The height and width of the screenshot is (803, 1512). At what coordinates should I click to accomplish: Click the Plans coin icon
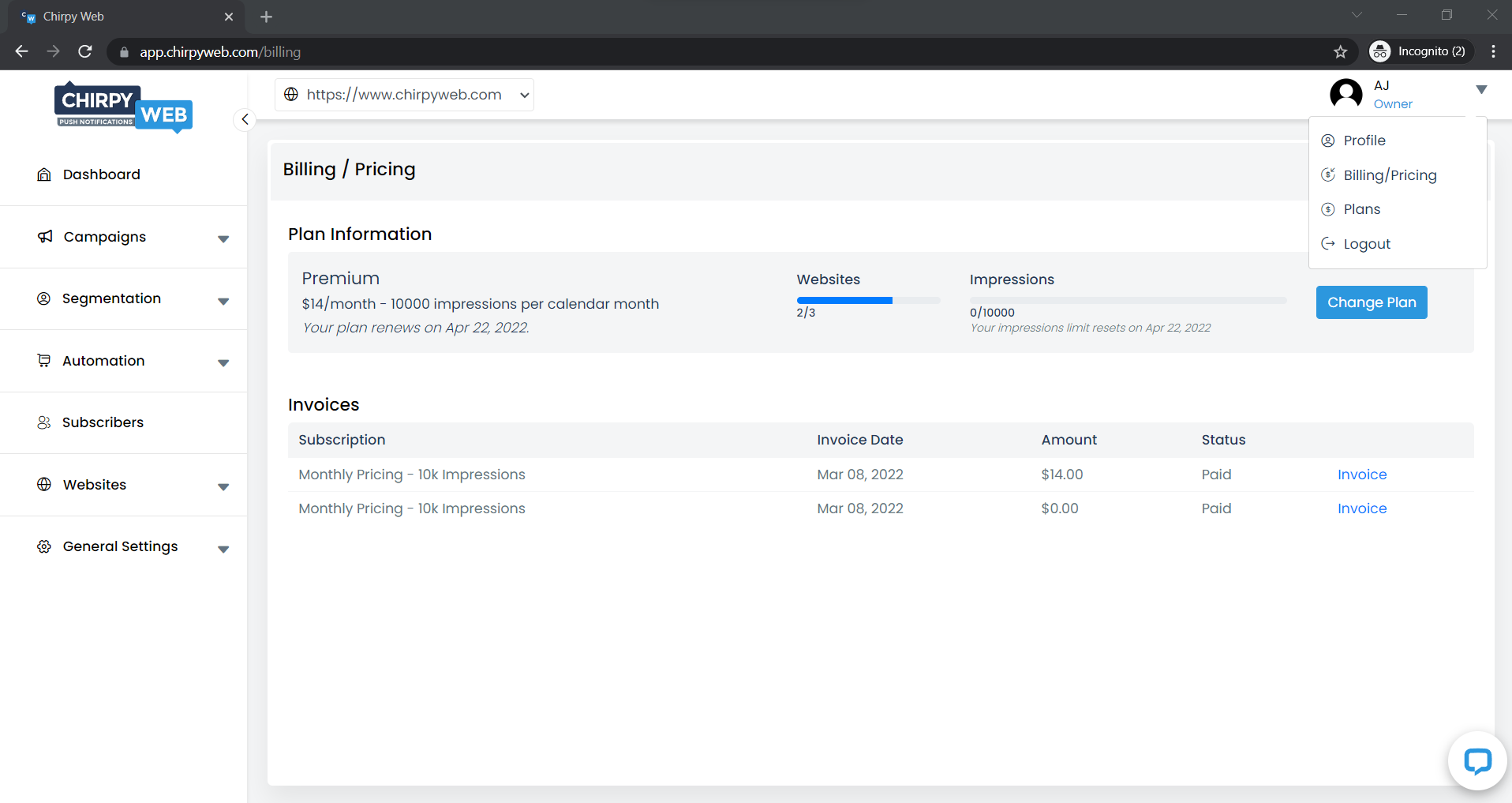pyautogui.click(x=1328, y=209)
